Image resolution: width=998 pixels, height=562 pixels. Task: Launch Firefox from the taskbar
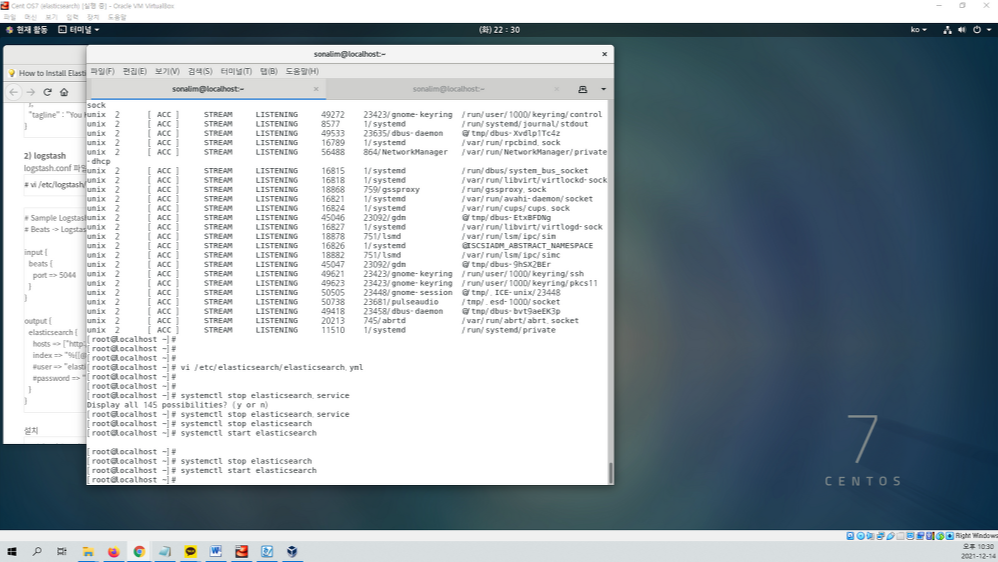coord(113,551)
